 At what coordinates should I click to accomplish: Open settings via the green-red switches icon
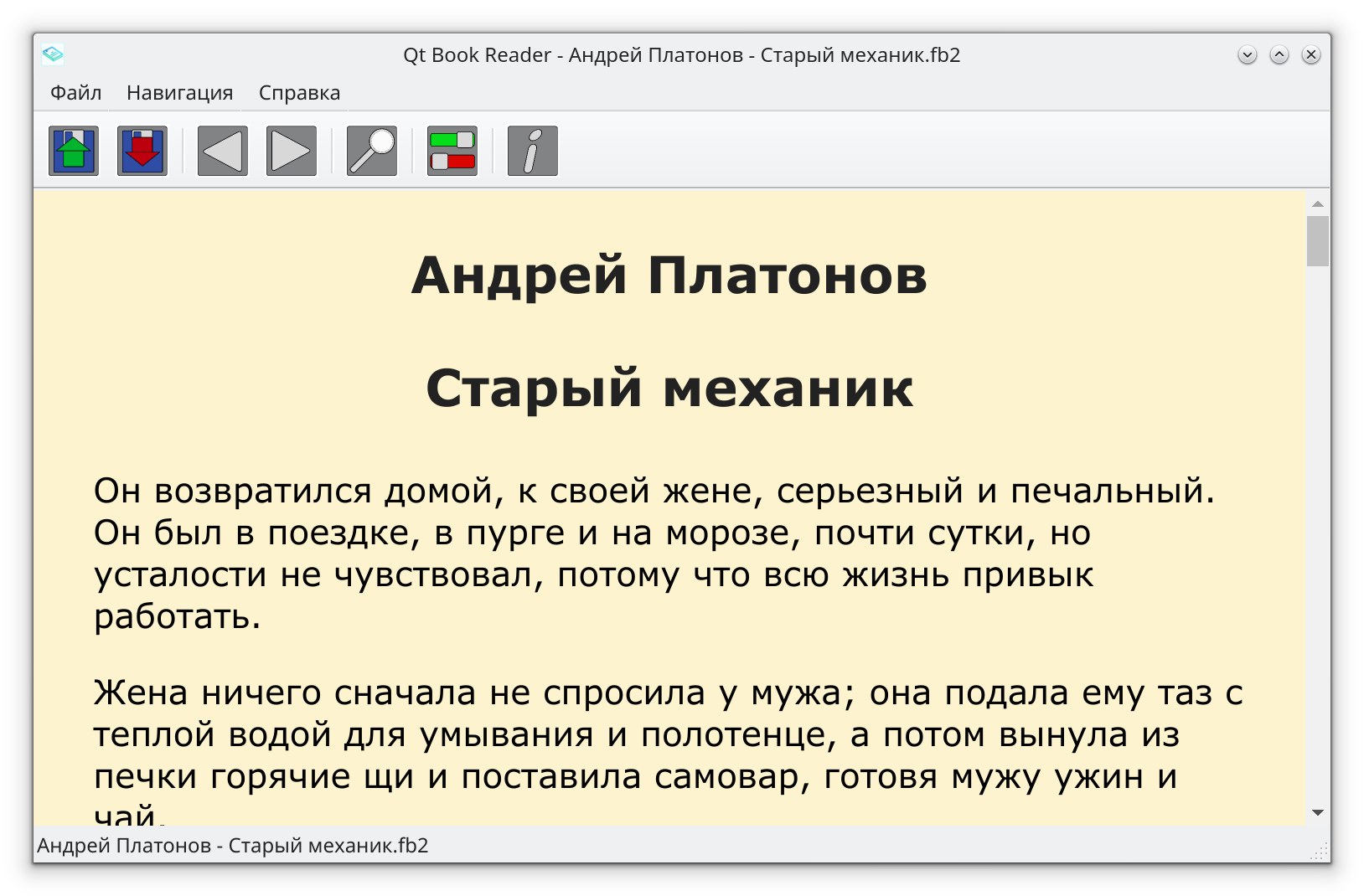coord(452,152)
